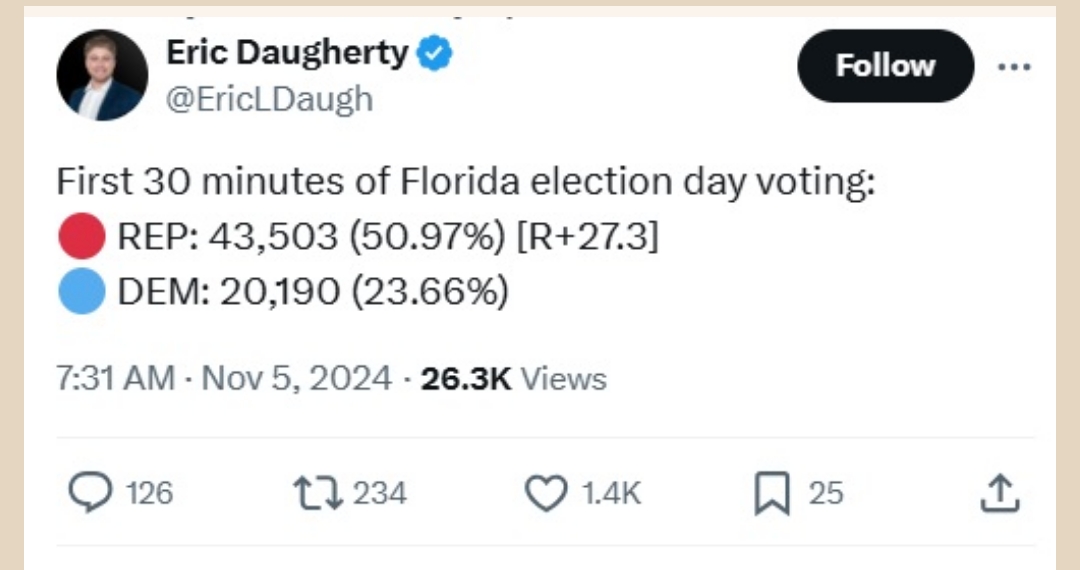
Task: Click the retweet arrows icon
Action: pos(318,492)
